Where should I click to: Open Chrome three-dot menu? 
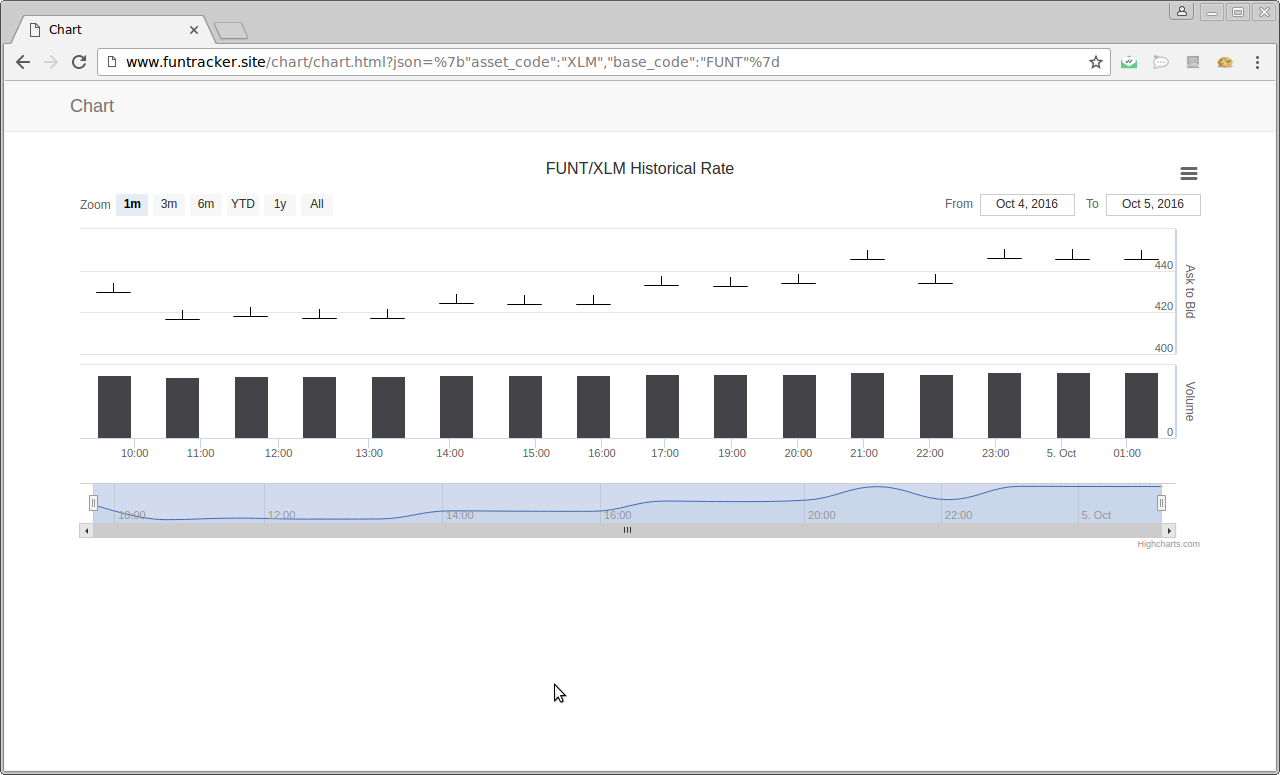click(x=1257, y=62)
